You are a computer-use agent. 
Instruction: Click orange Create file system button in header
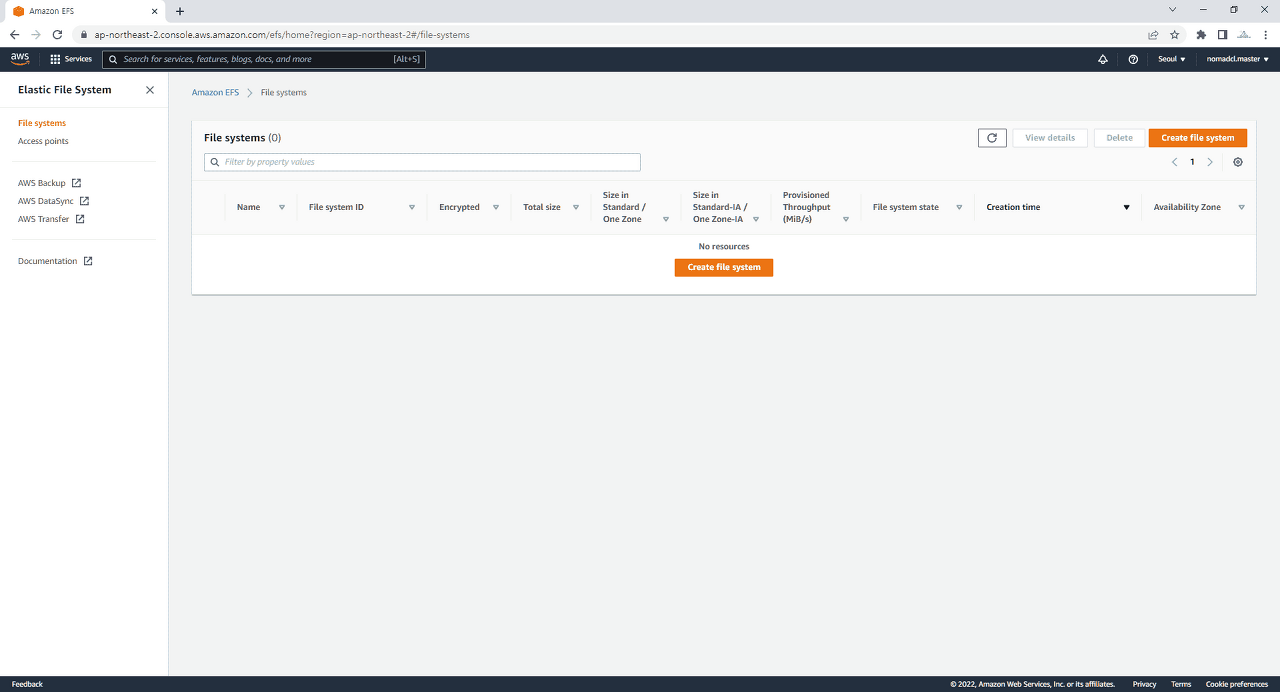pos(1198,138)
